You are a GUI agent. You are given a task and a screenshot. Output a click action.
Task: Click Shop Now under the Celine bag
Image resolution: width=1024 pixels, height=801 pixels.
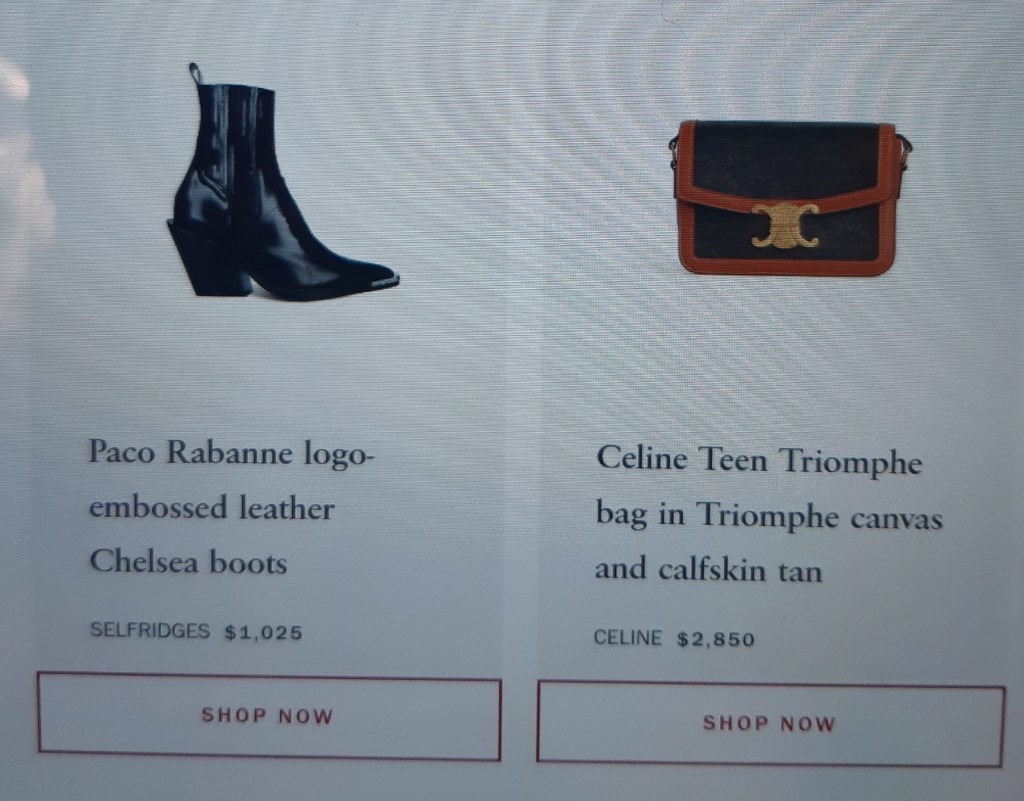(770, 724)
